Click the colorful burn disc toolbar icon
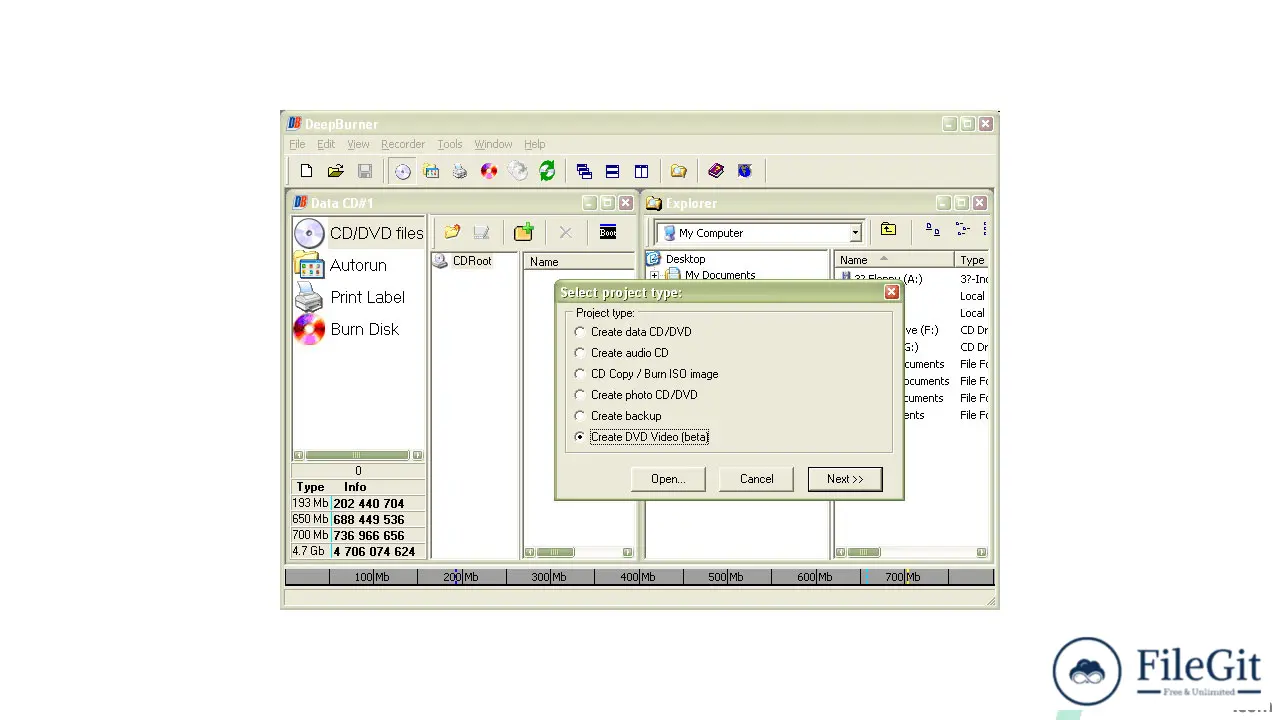This screenshot has height=720, width=1280. click(x=489, y=171)
